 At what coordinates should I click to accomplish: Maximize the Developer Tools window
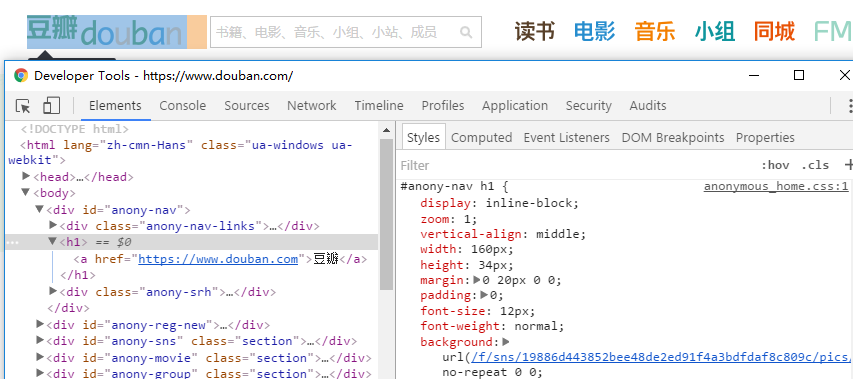coord(799,75)
